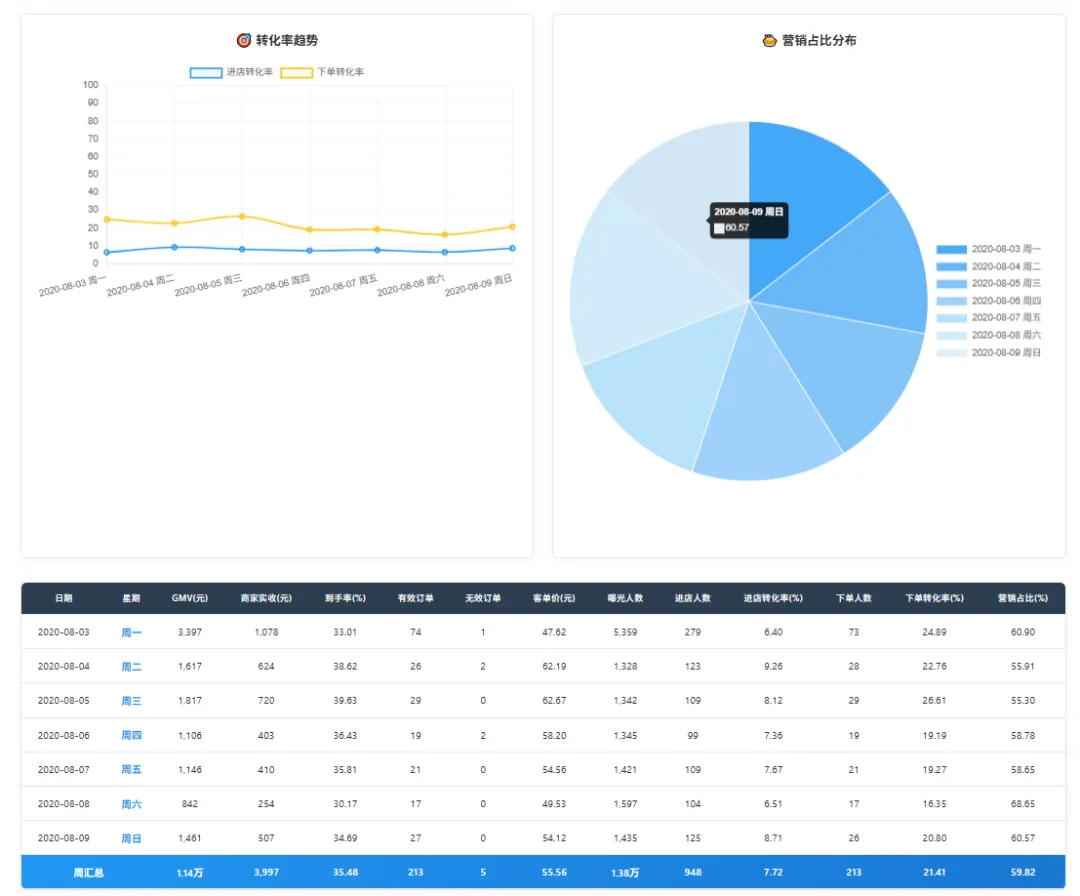
Task: Click 周汇总 label in summary row
Action: click(88, 873)
